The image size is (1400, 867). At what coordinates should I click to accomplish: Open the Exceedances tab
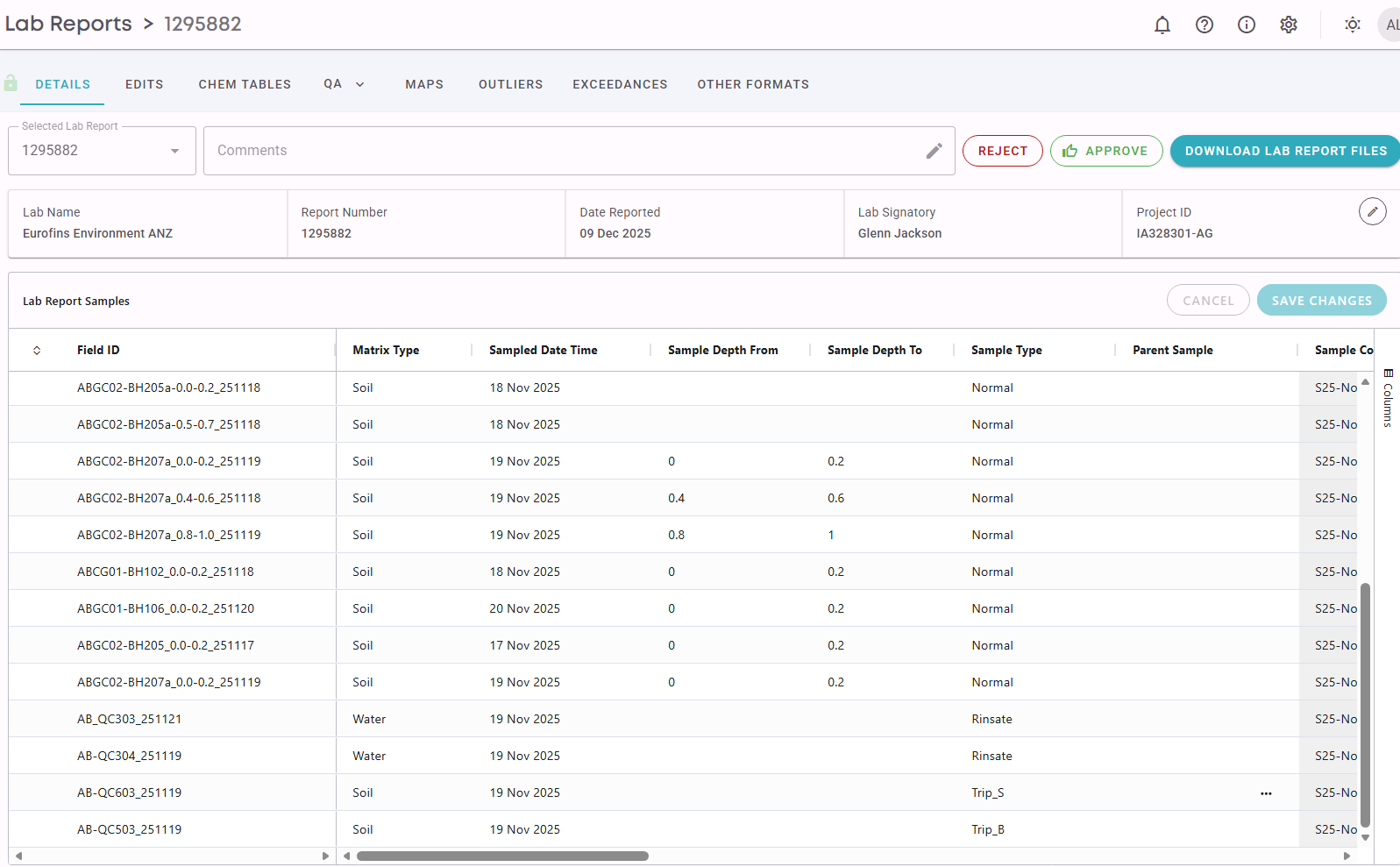(x=620, y=84)
